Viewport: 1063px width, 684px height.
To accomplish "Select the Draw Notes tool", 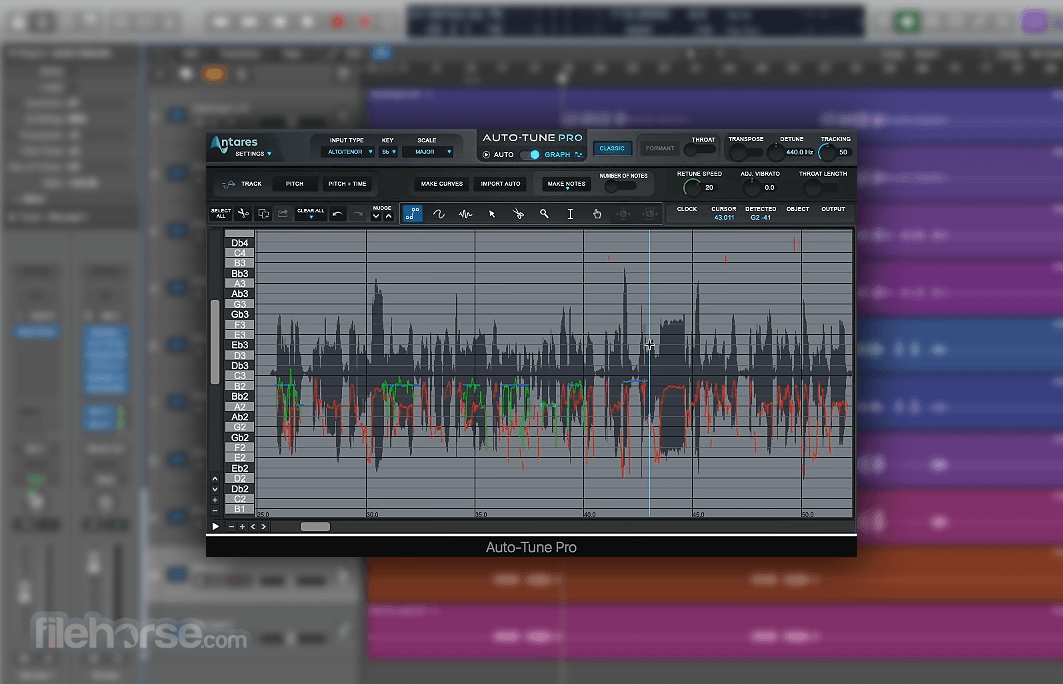I will 412,214.
